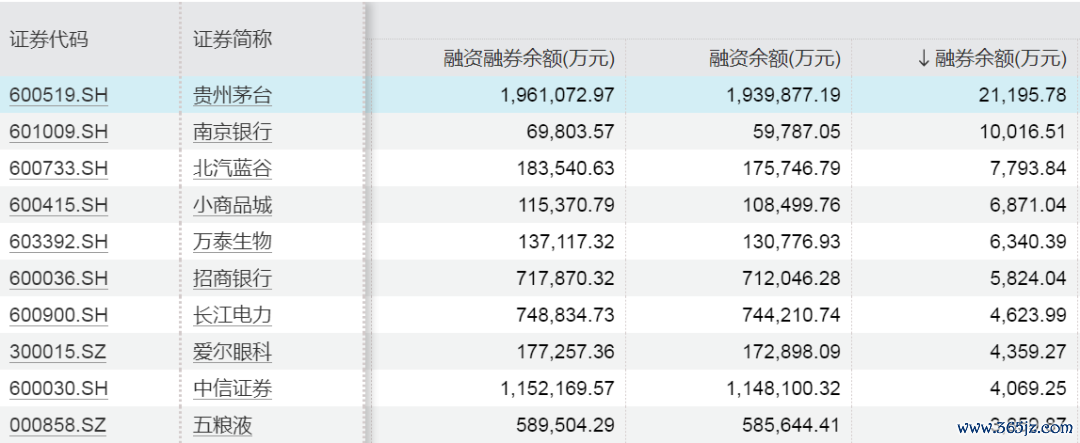Image resolution: width=1080 pixels, height=443 pixels.
Task: Sort by 融券余额(万元) column header
Action: coord(991,59)
